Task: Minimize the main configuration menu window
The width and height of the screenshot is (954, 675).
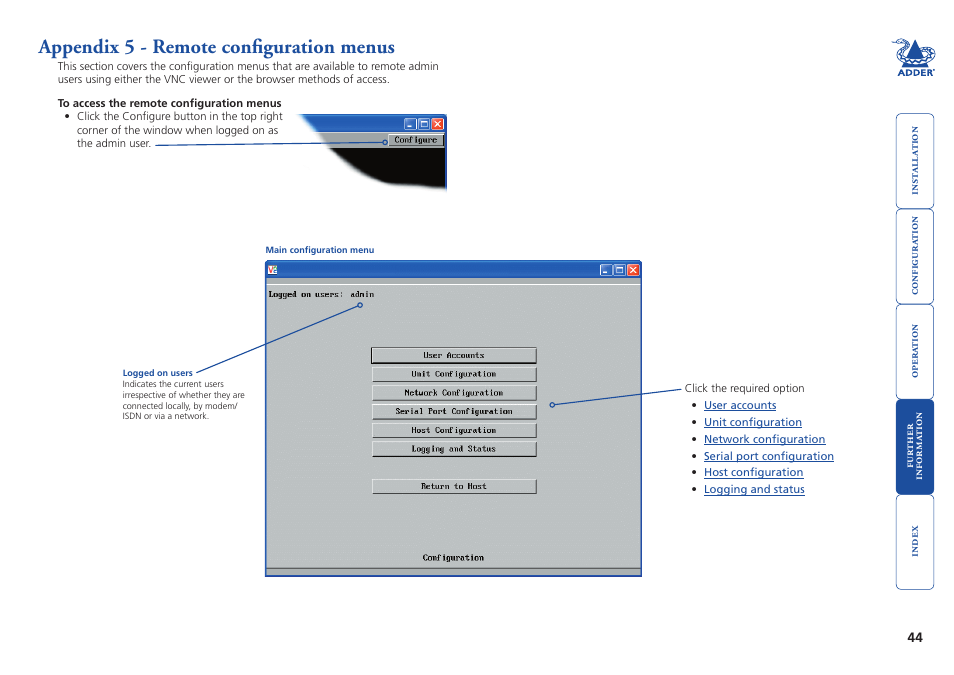Action: click(x=606, y=270)
